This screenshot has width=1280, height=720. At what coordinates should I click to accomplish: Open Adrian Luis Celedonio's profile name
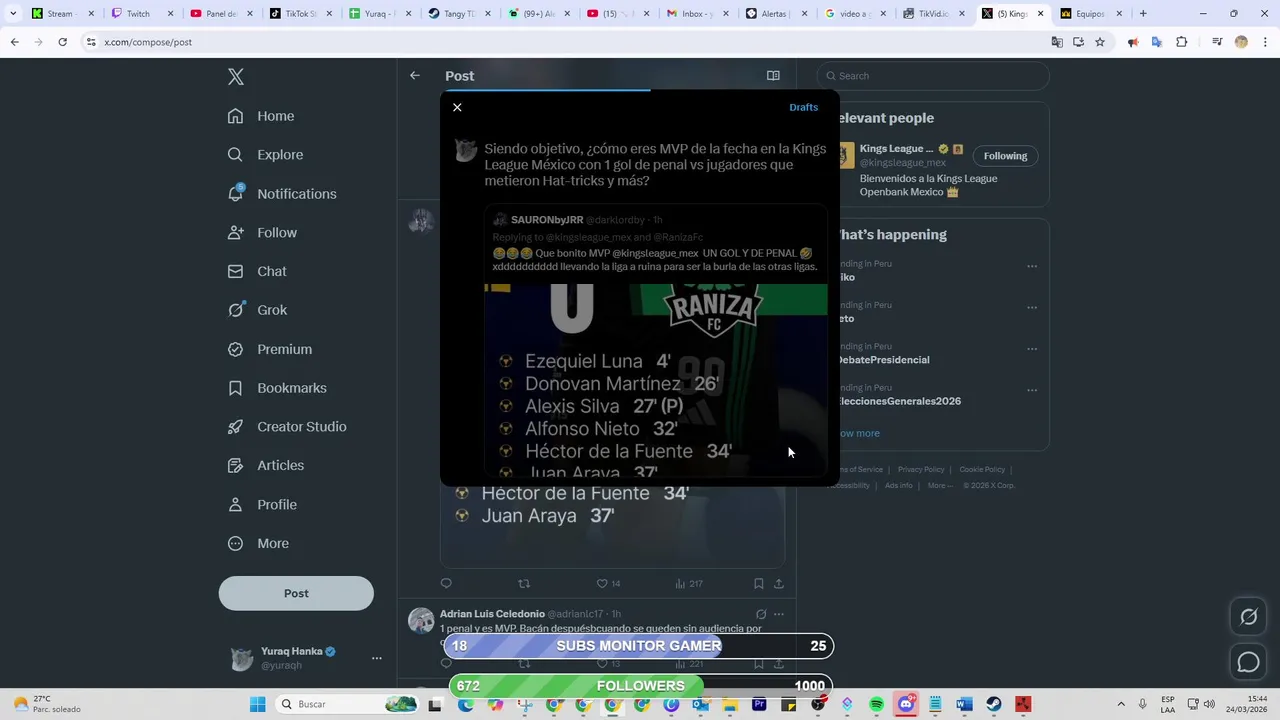pyautogui.click(x=492, y=614)
